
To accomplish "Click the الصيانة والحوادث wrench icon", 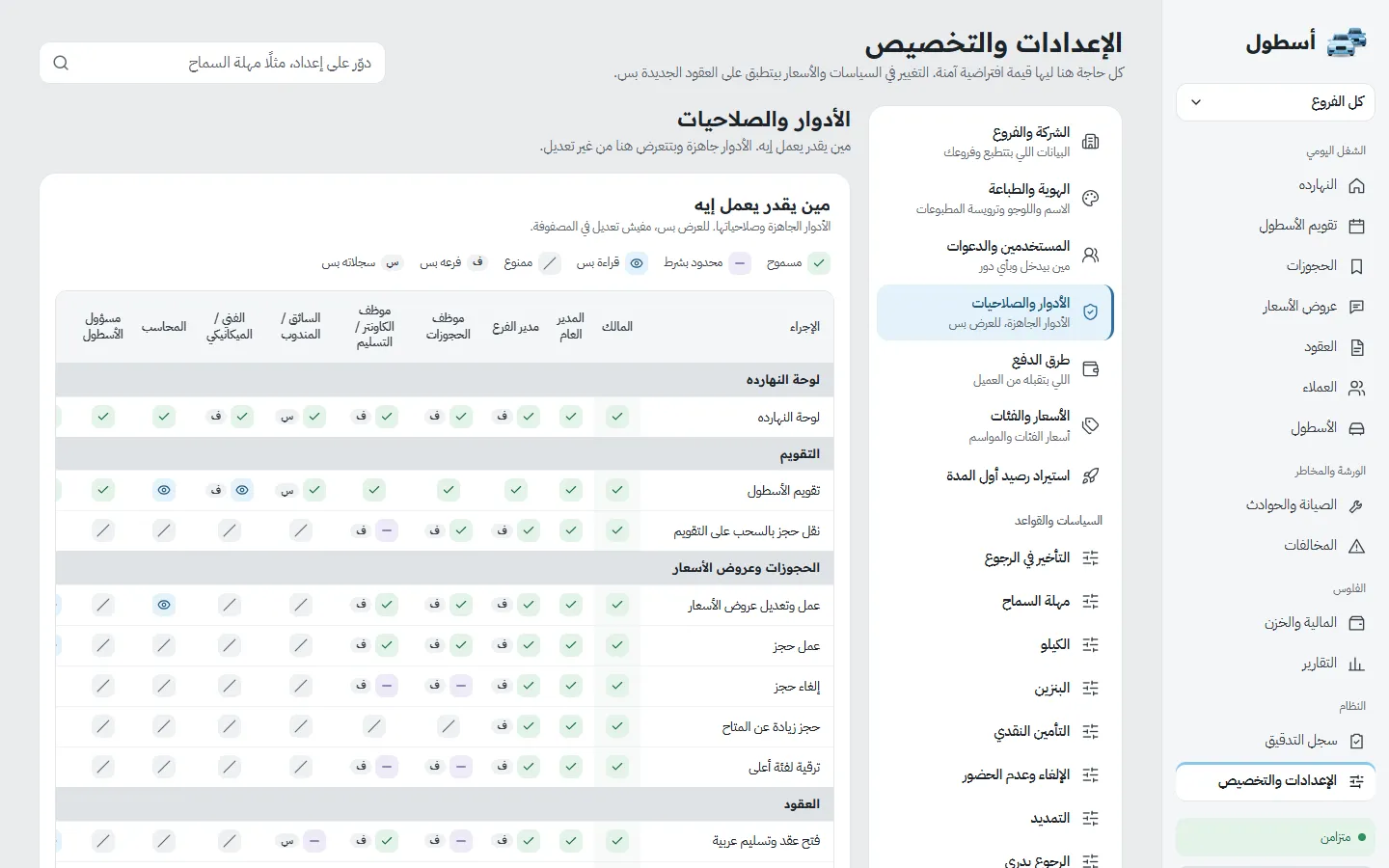I will coord(1356,505).
